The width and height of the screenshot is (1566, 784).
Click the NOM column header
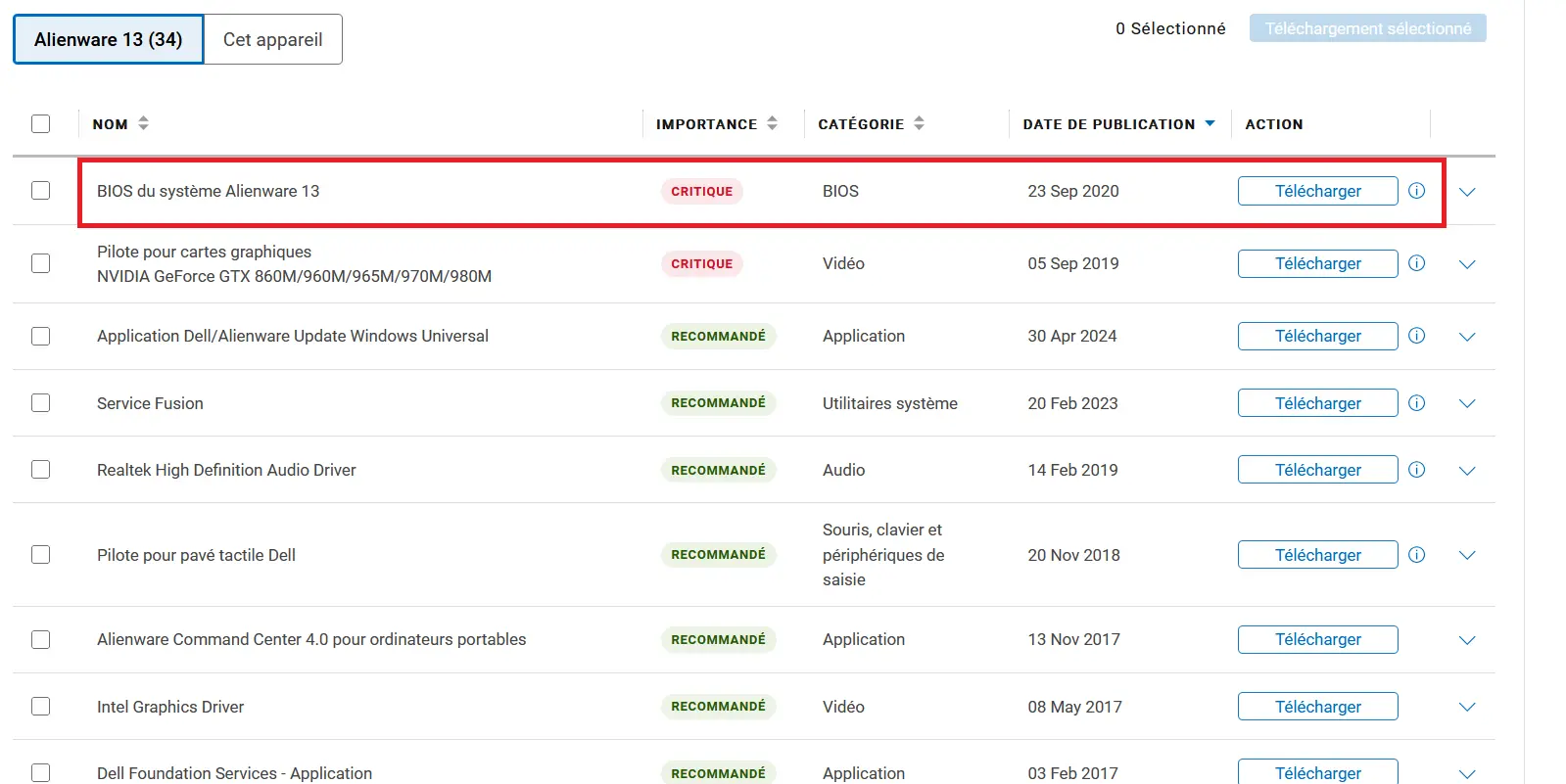coord(110,124)
